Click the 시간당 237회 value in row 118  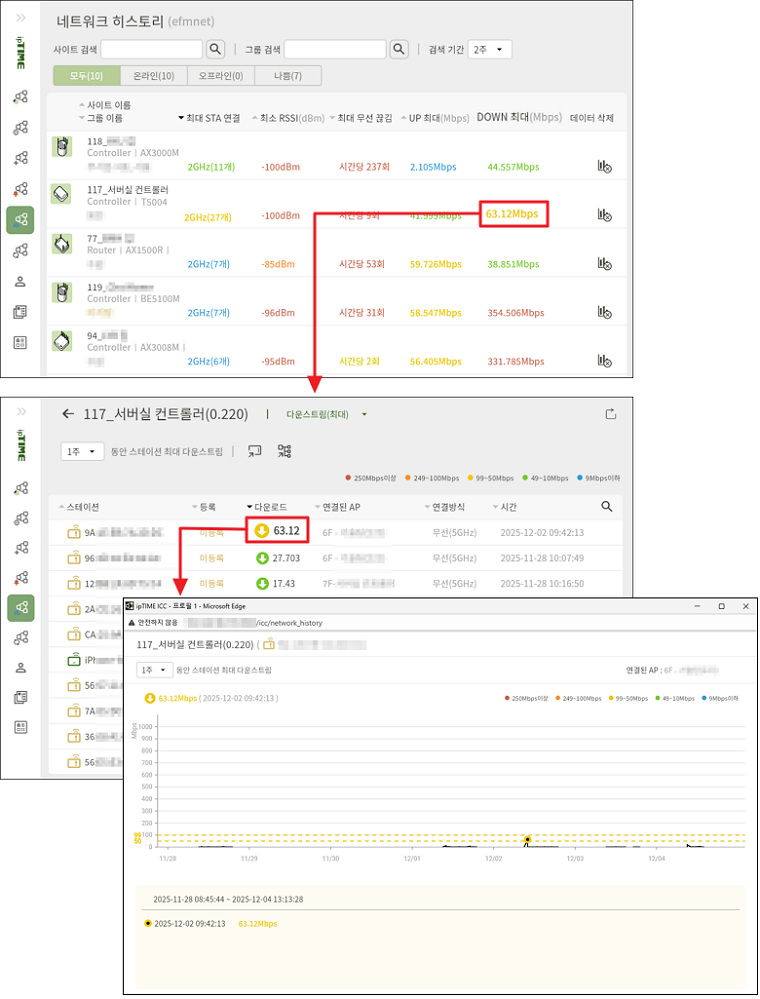pyautogui.click(x=364, y=167)
